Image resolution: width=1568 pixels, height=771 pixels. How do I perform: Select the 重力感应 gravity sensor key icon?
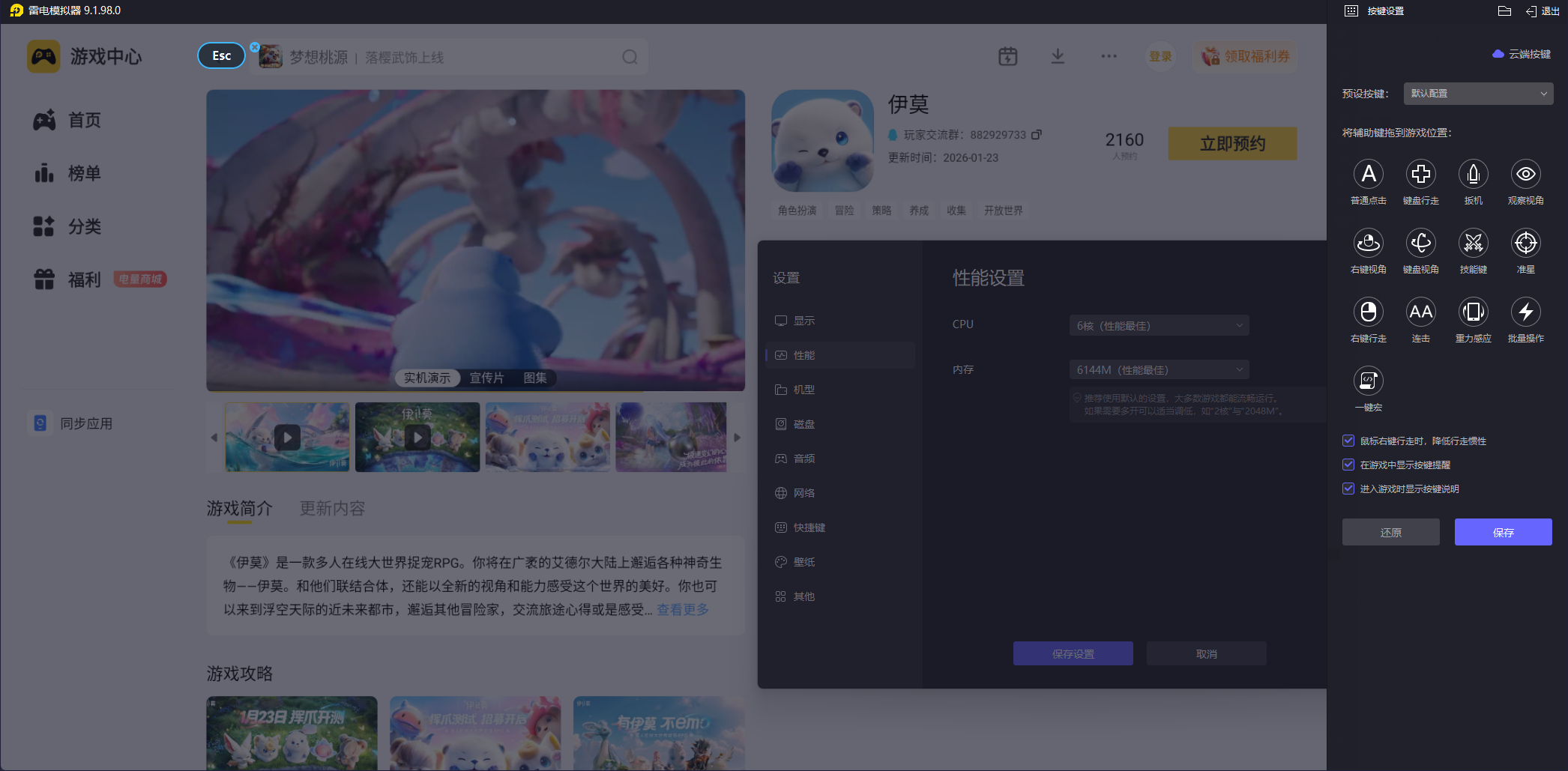click(x=1474, y=312)
